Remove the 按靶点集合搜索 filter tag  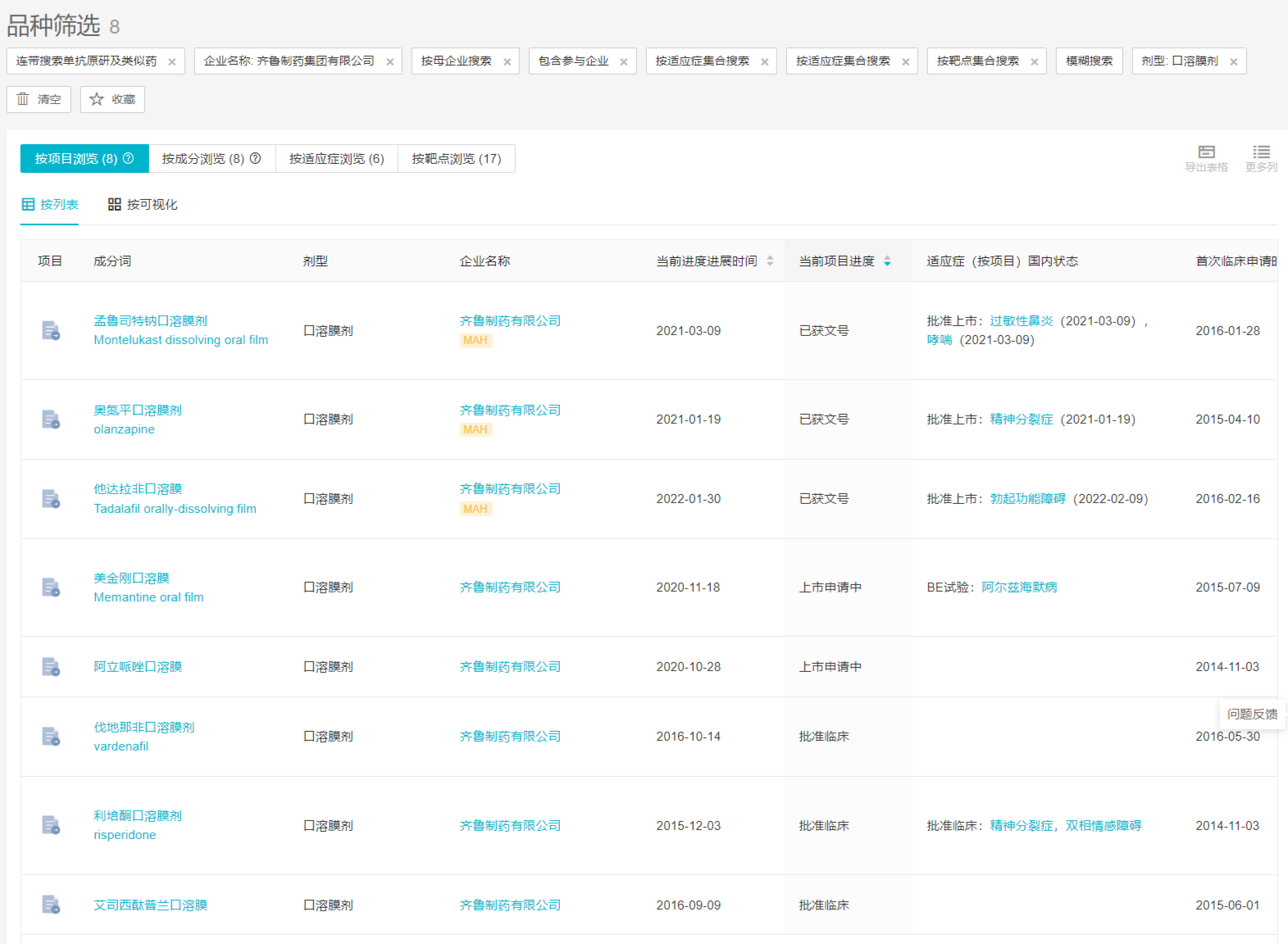pyautogui.click(x=1034, y=61)
